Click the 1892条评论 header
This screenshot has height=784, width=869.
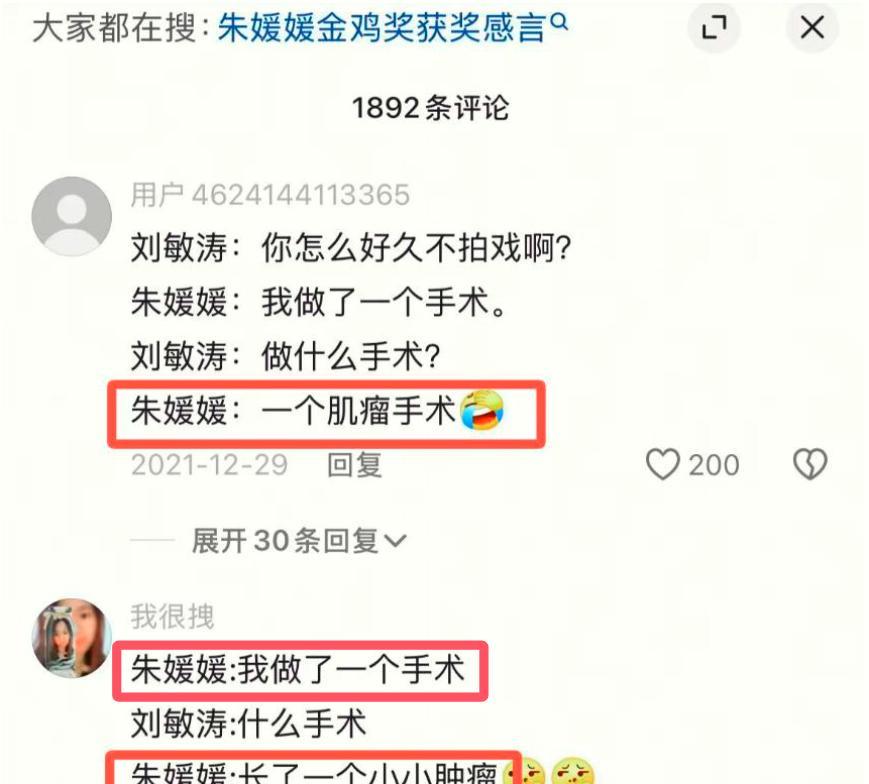pos(431,107)
